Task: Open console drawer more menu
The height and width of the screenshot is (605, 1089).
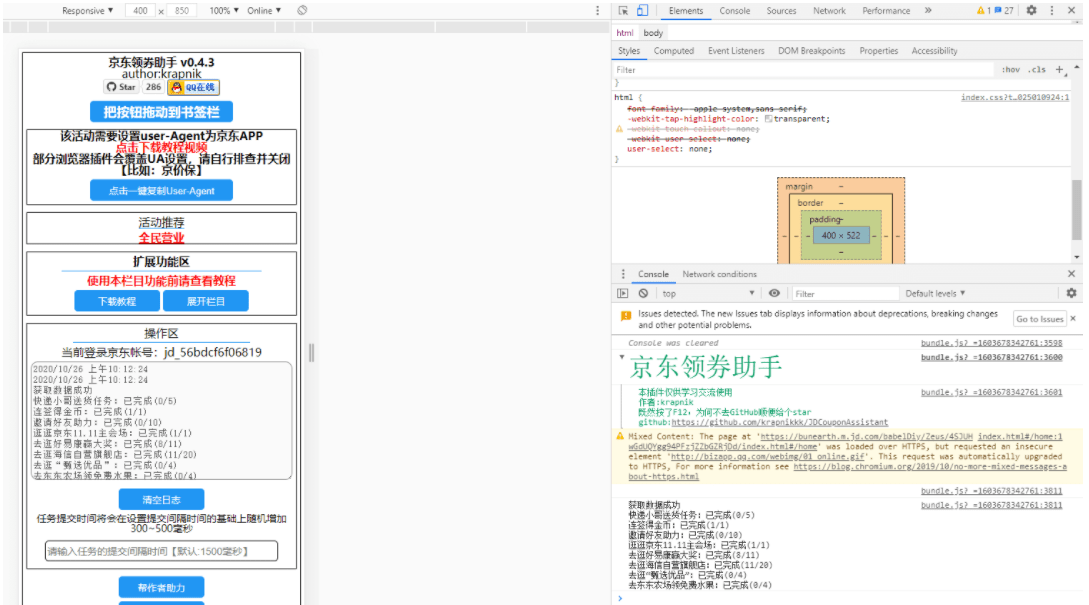Action: pyautogui.click(x=623, y=274)
